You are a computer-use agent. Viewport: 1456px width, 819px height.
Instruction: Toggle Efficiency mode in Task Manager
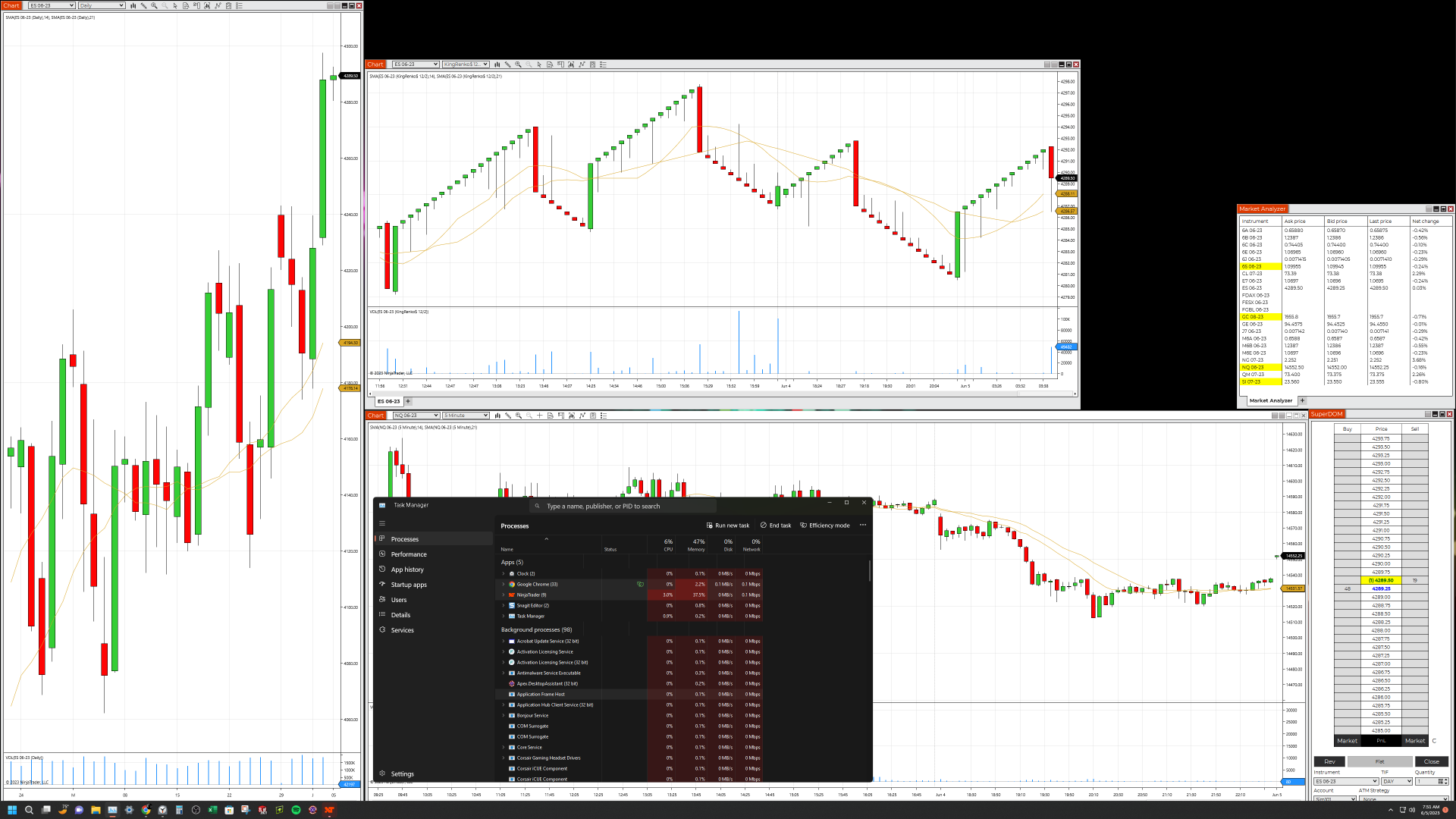point(824,526)
